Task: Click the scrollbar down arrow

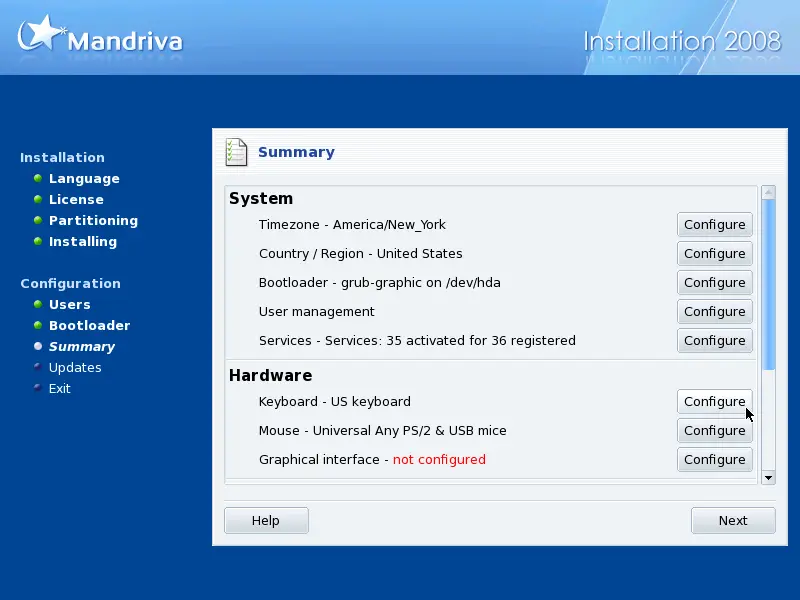Action: (768, 478)
